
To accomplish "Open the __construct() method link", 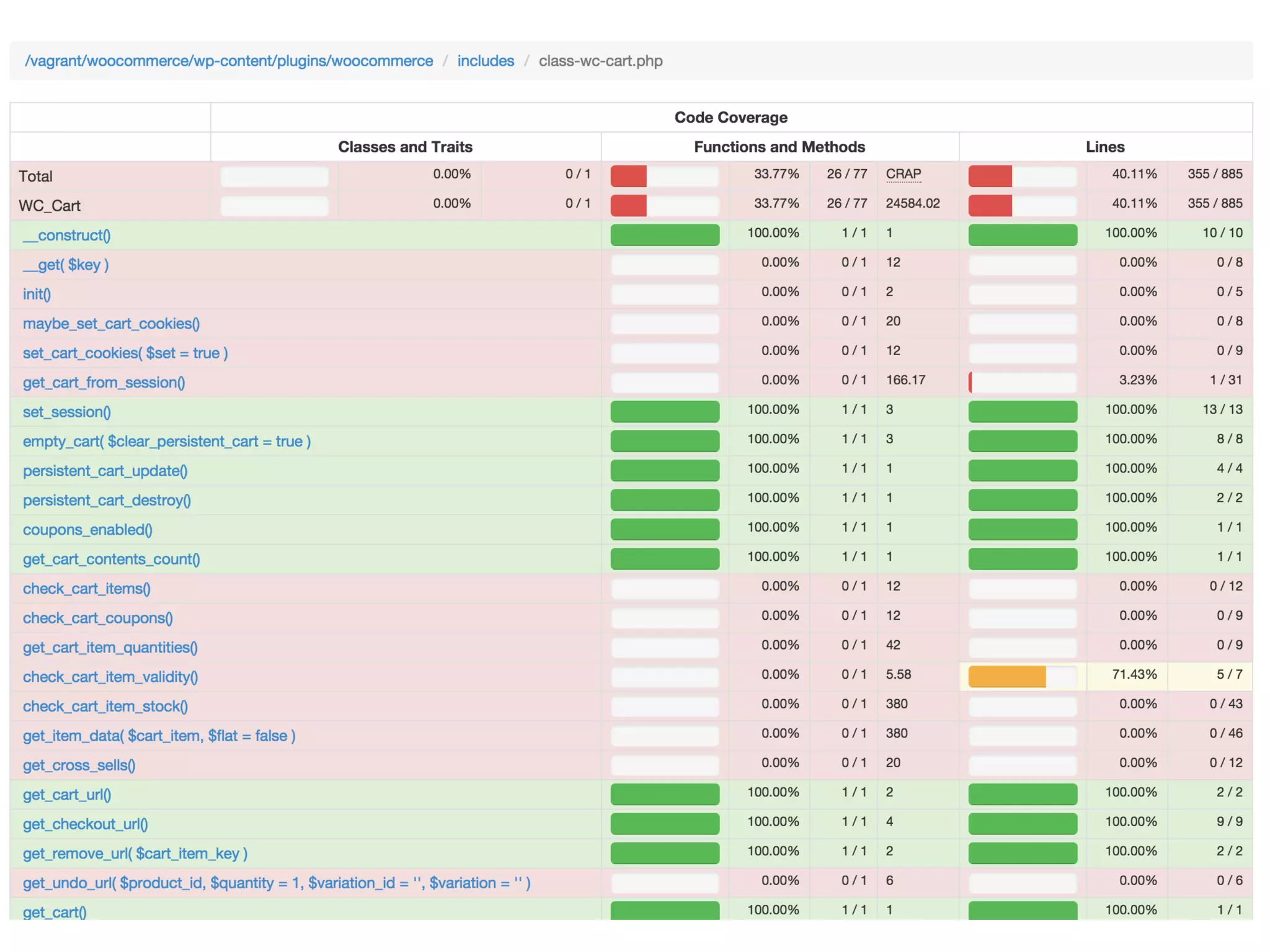I will pos(66,236).
